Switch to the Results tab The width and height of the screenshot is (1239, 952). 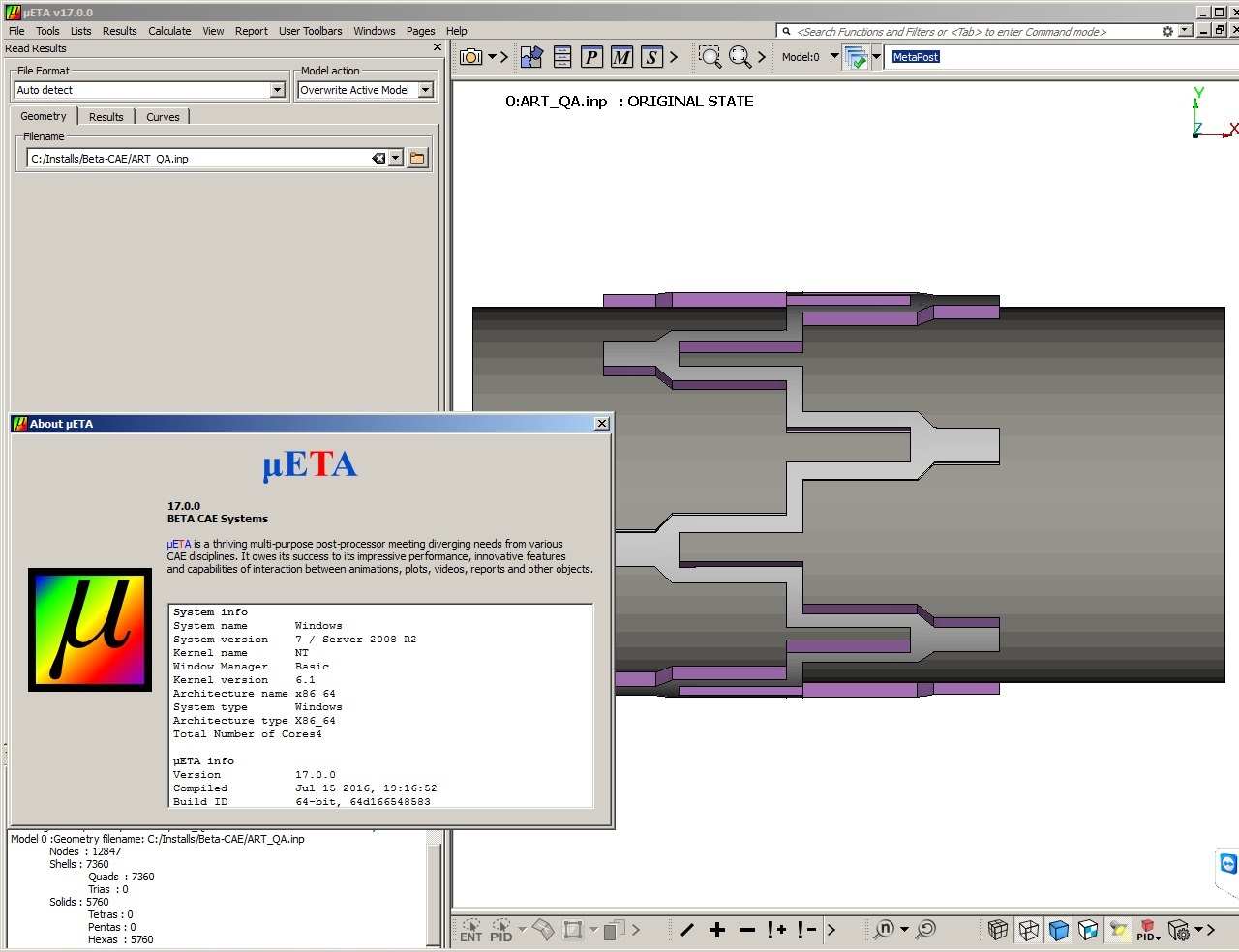click(106, 117)
